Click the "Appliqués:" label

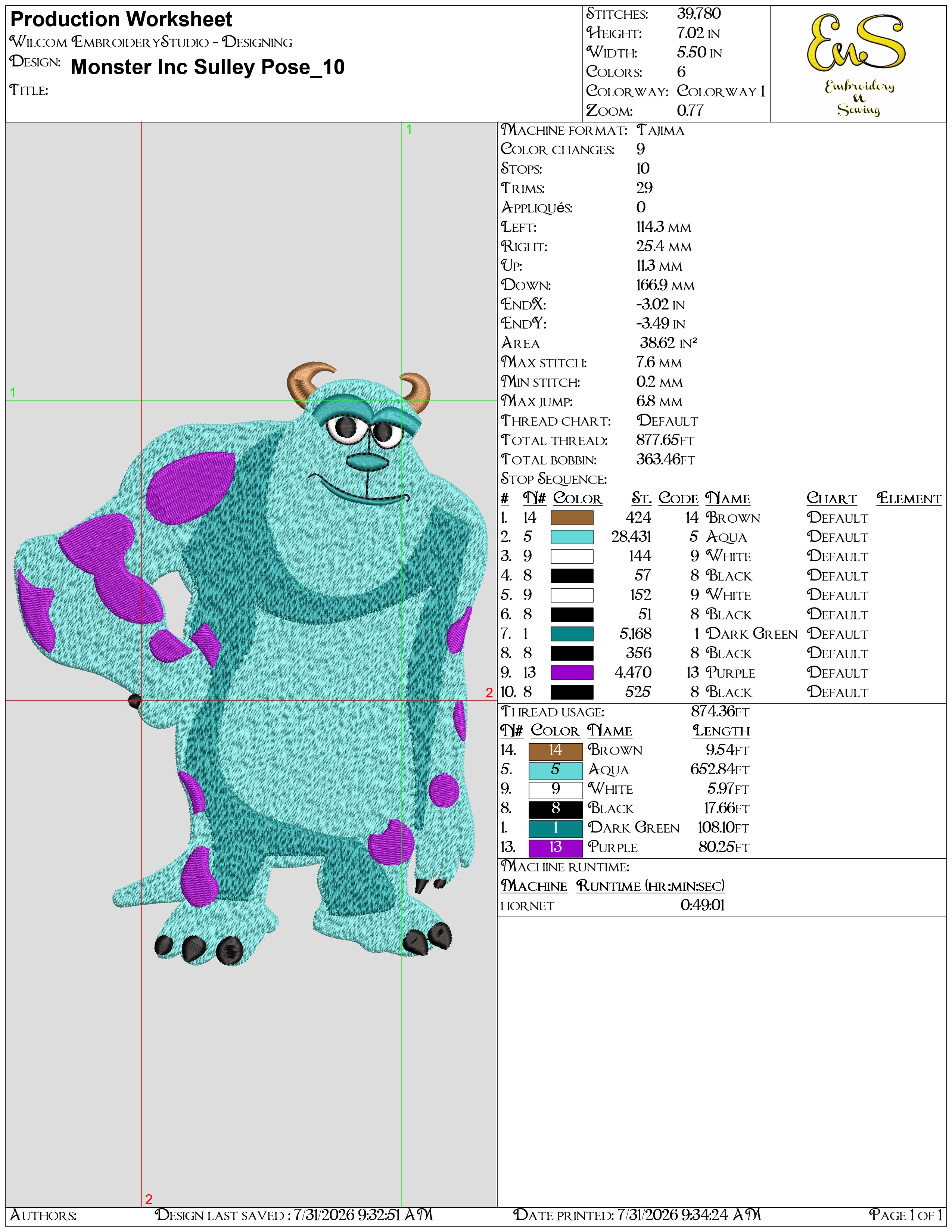[x=537, y=208]
